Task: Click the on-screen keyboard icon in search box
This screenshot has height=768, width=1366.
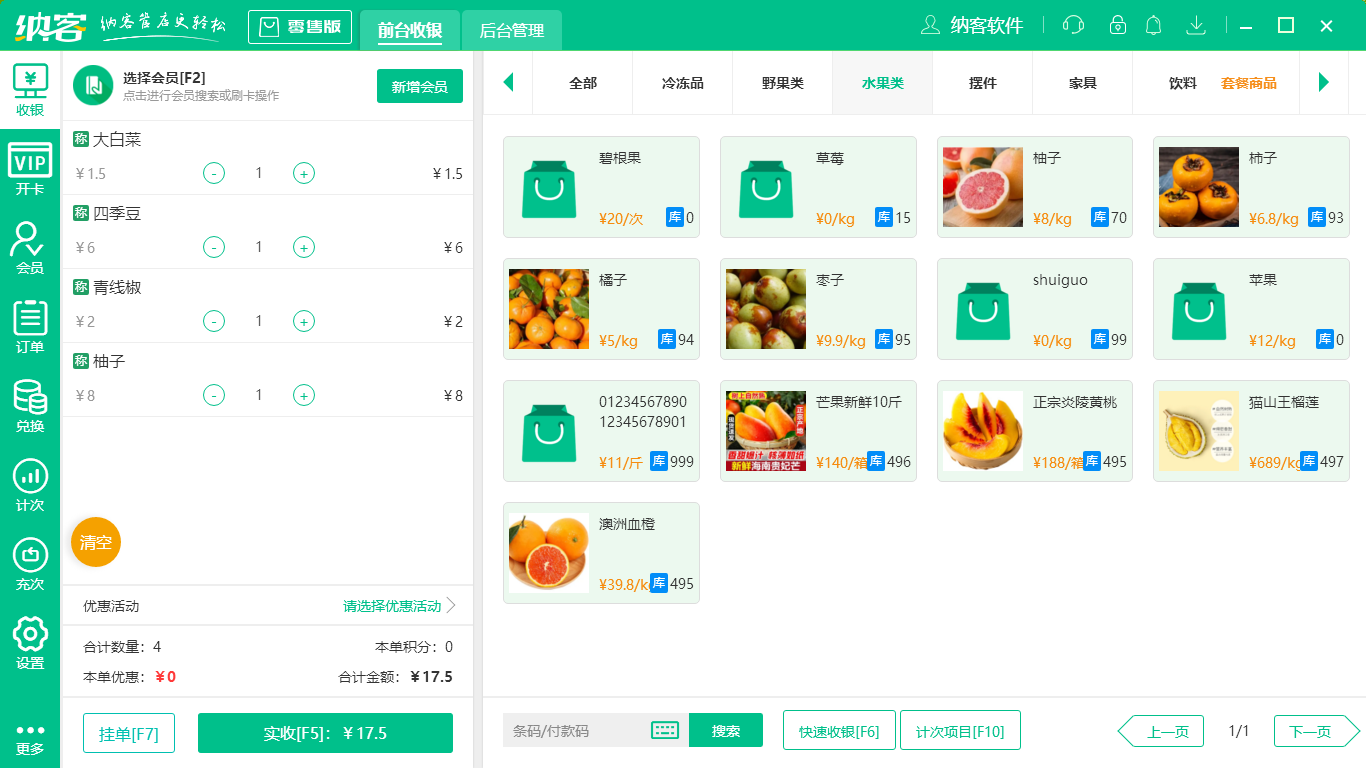Action: pyautogui.click(x=665, y=730)
